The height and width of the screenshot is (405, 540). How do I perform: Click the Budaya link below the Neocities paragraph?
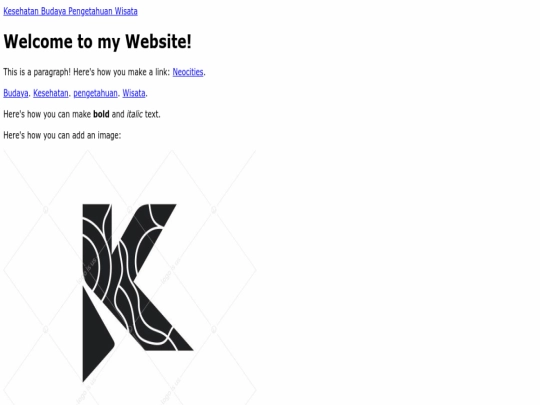point(16,93)
